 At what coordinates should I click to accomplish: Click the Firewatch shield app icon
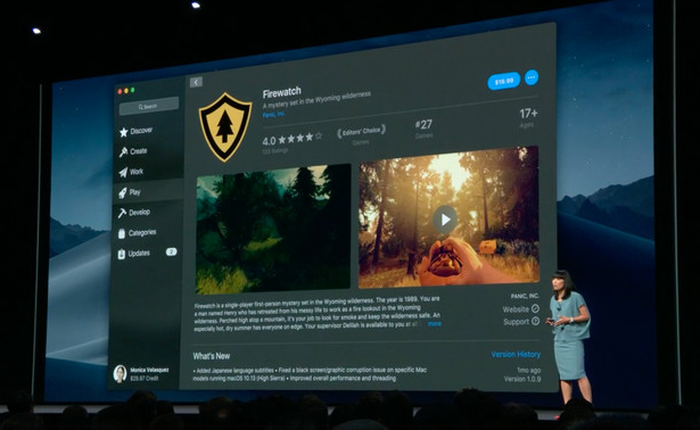click(225, 127)
